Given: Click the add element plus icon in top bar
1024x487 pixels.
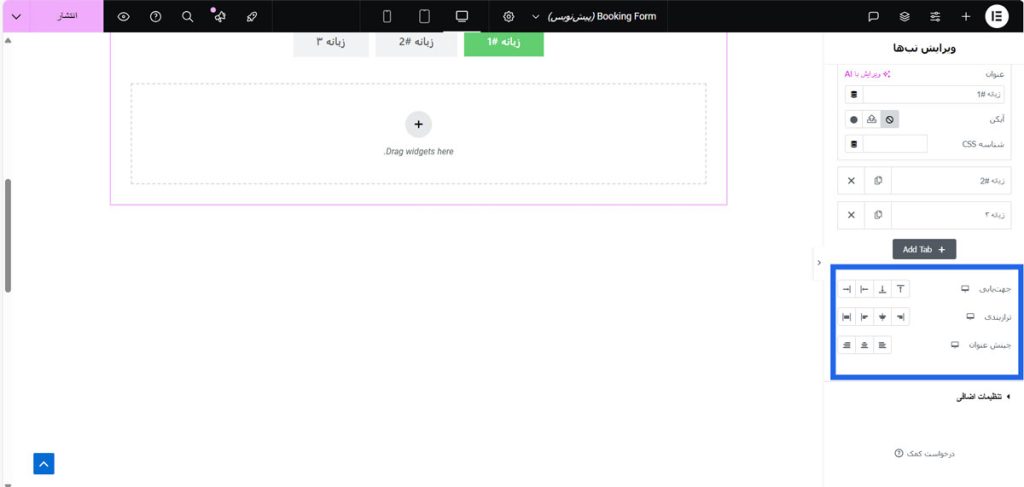Looking at the screenshot, I should coord(965,16).
